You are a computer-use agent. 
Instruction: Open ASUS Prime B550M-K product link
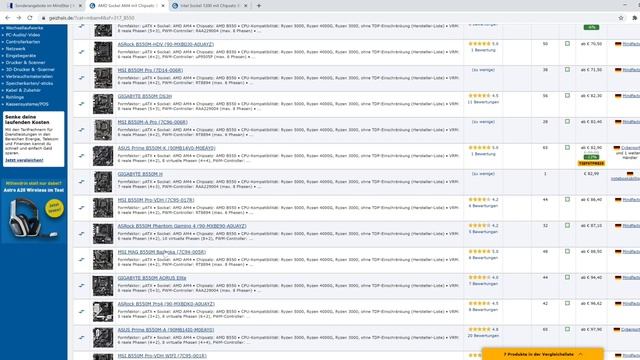167,148
